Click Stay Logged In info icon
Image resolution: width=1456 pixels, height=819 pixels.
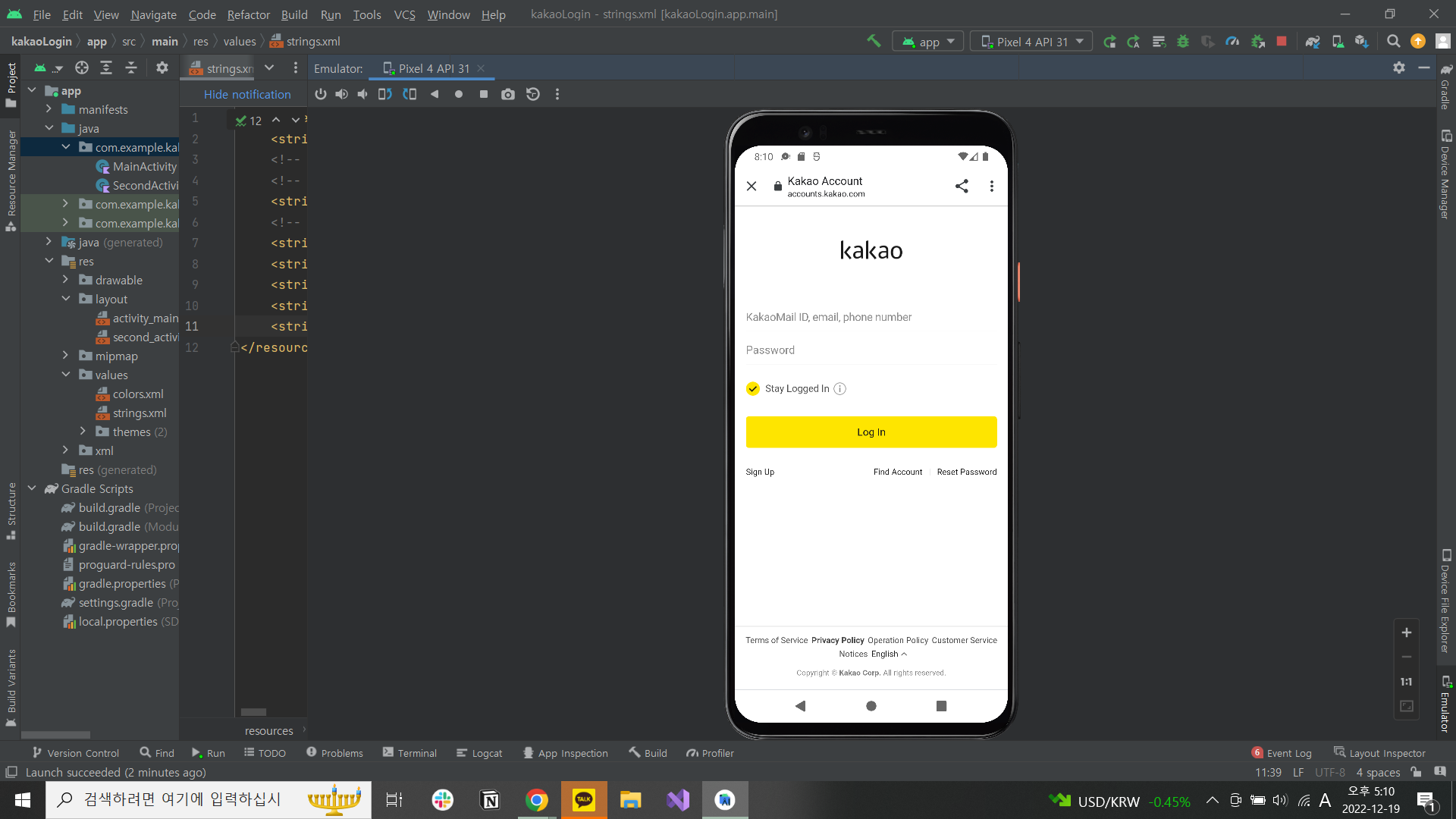839,388
